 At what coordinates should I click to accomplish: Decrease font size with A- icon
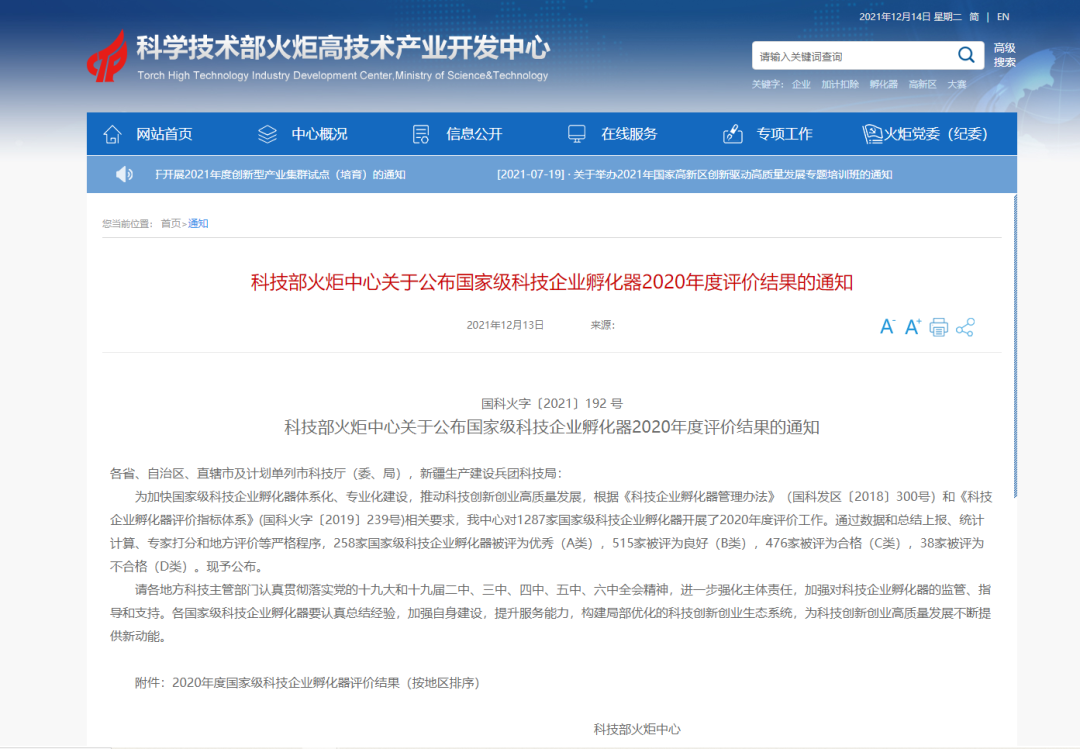(x=887, y=327)
